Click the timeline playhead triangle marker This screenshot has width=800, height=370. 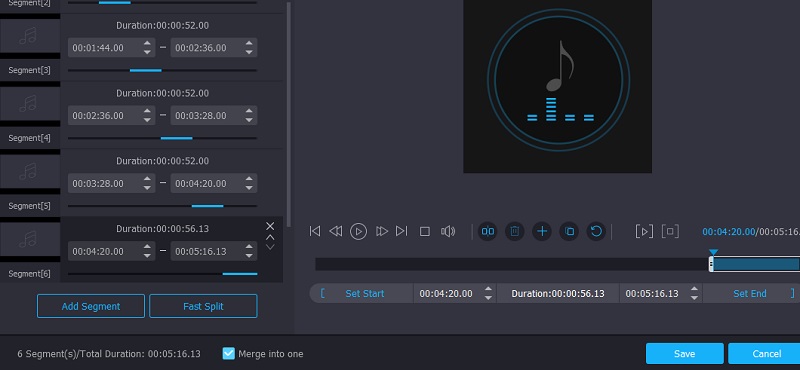713,252
